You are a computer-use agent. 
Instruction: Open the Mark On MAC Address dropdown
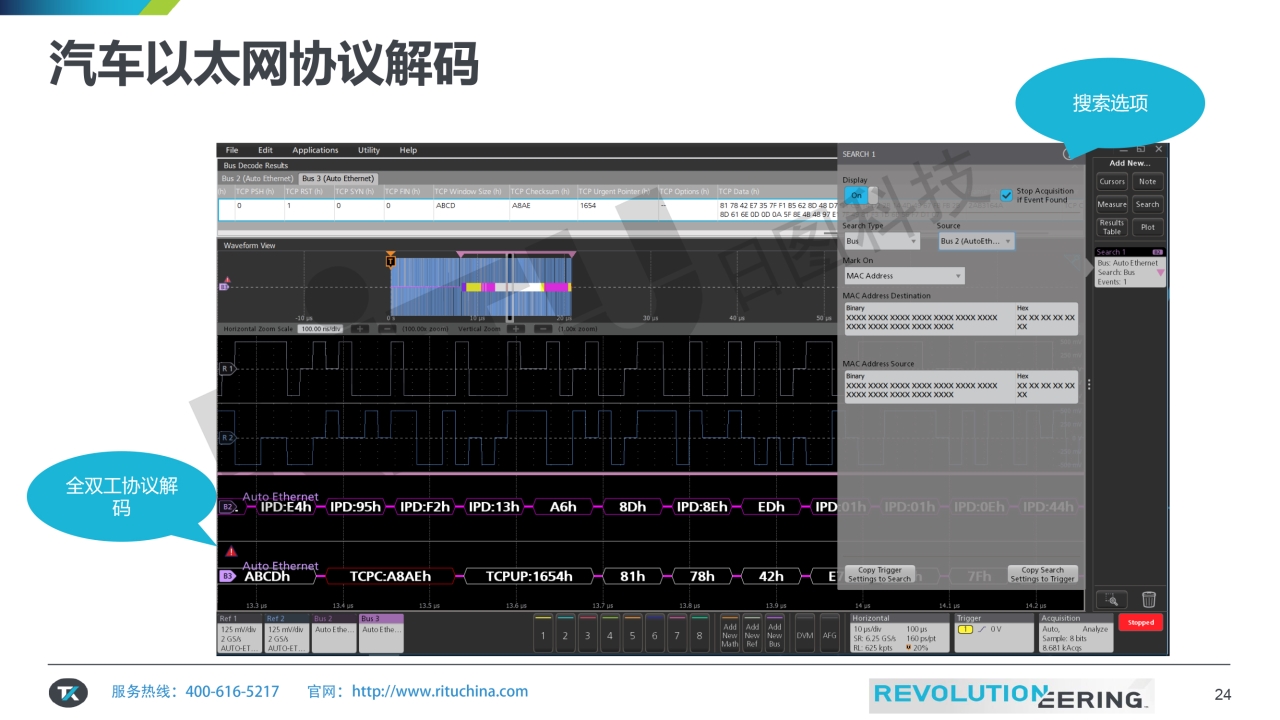904,276
